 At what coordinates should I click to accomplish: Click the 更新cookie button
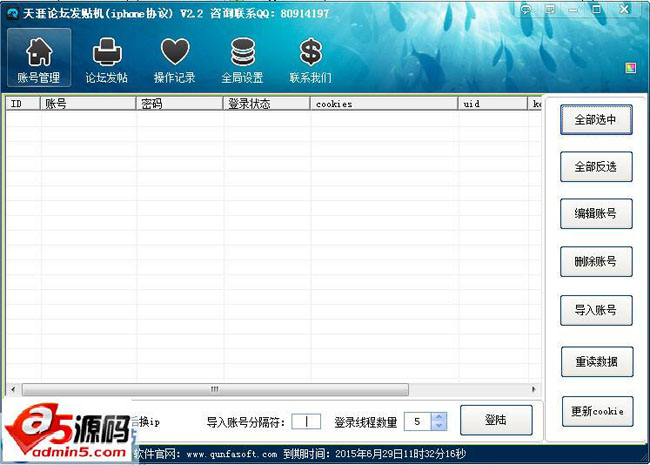click(x=597, y=412)
